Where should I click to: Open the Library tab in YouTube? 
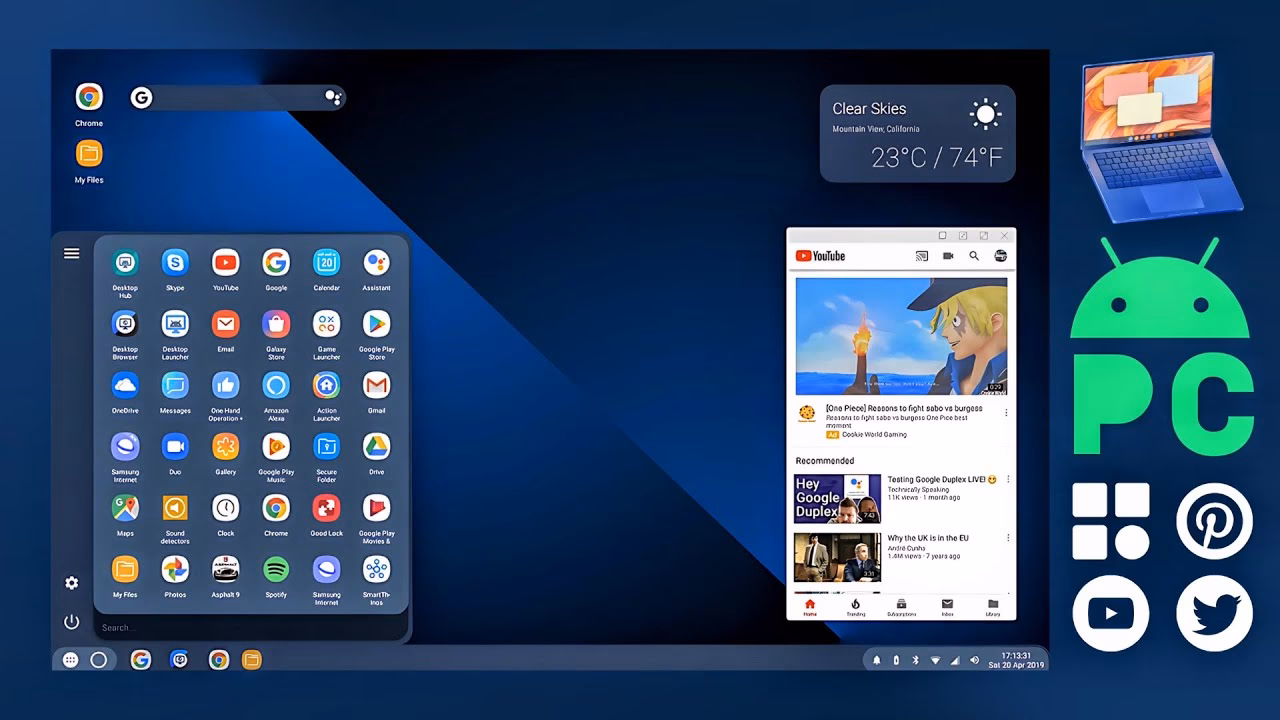[x=992, y=605]
